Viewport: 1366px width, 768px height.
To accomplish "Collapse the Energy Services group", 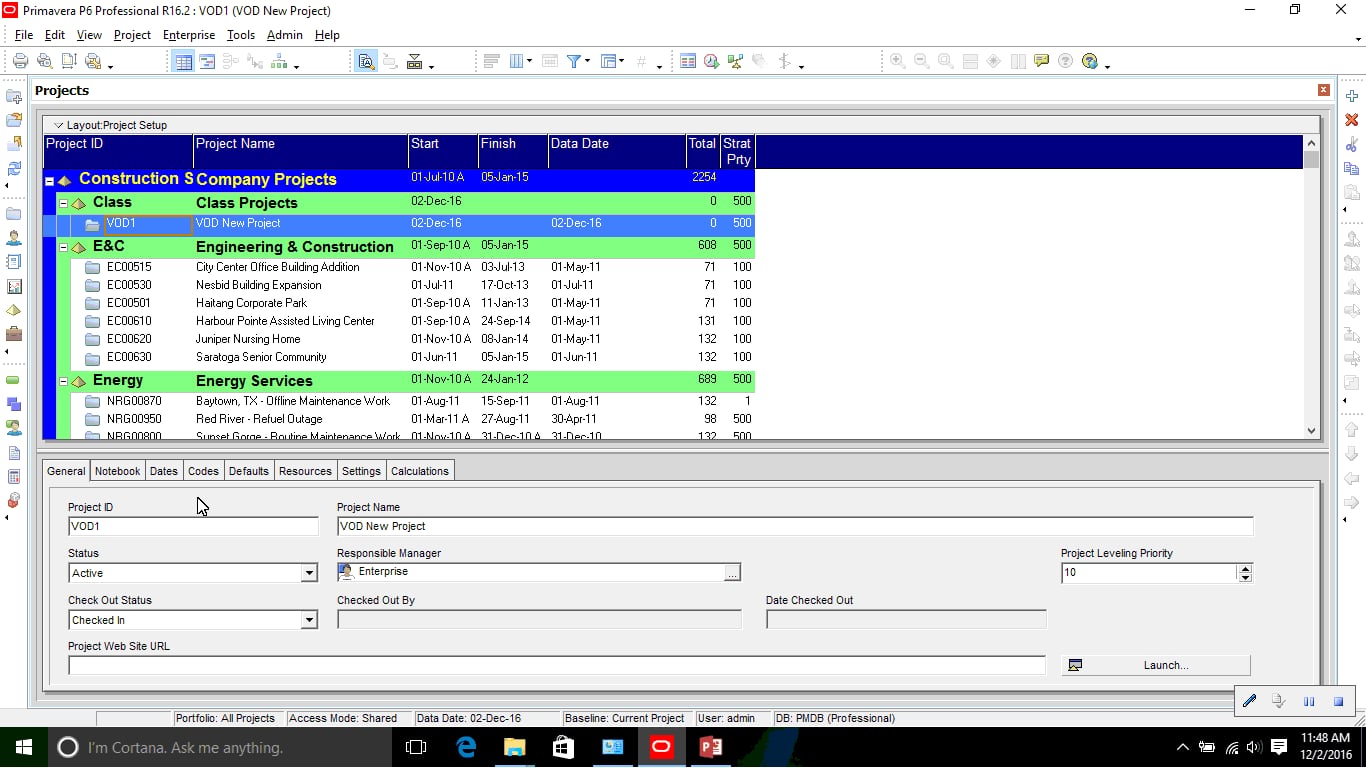I will point(63,381).
